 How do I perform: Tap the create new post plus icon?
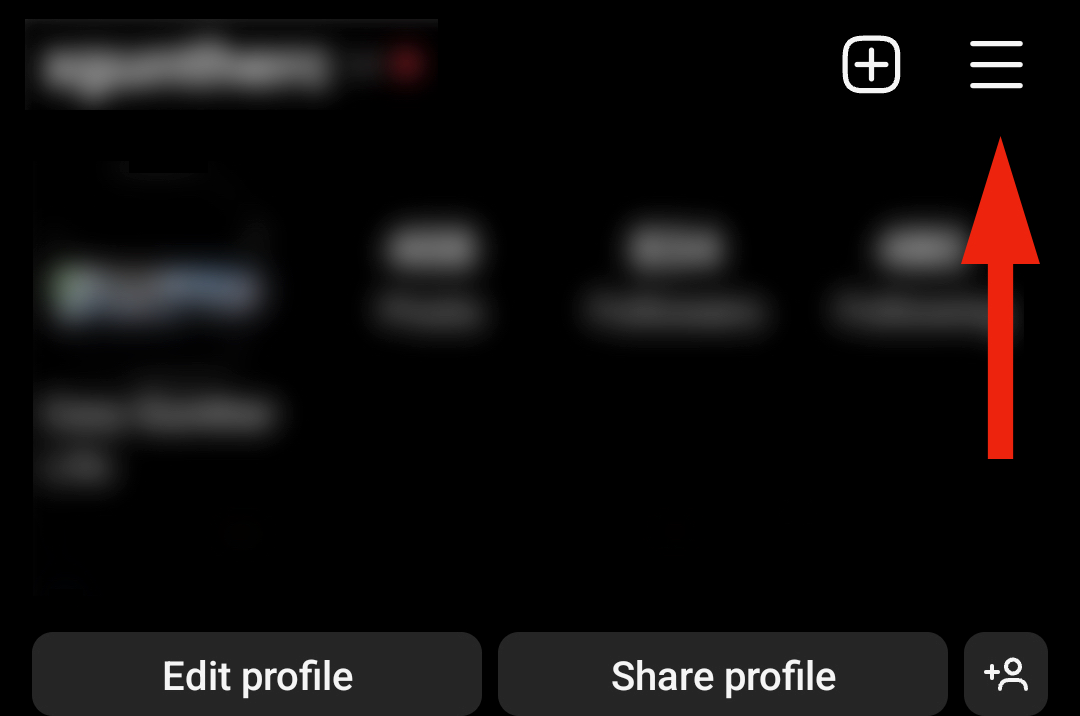click(871, 64)
